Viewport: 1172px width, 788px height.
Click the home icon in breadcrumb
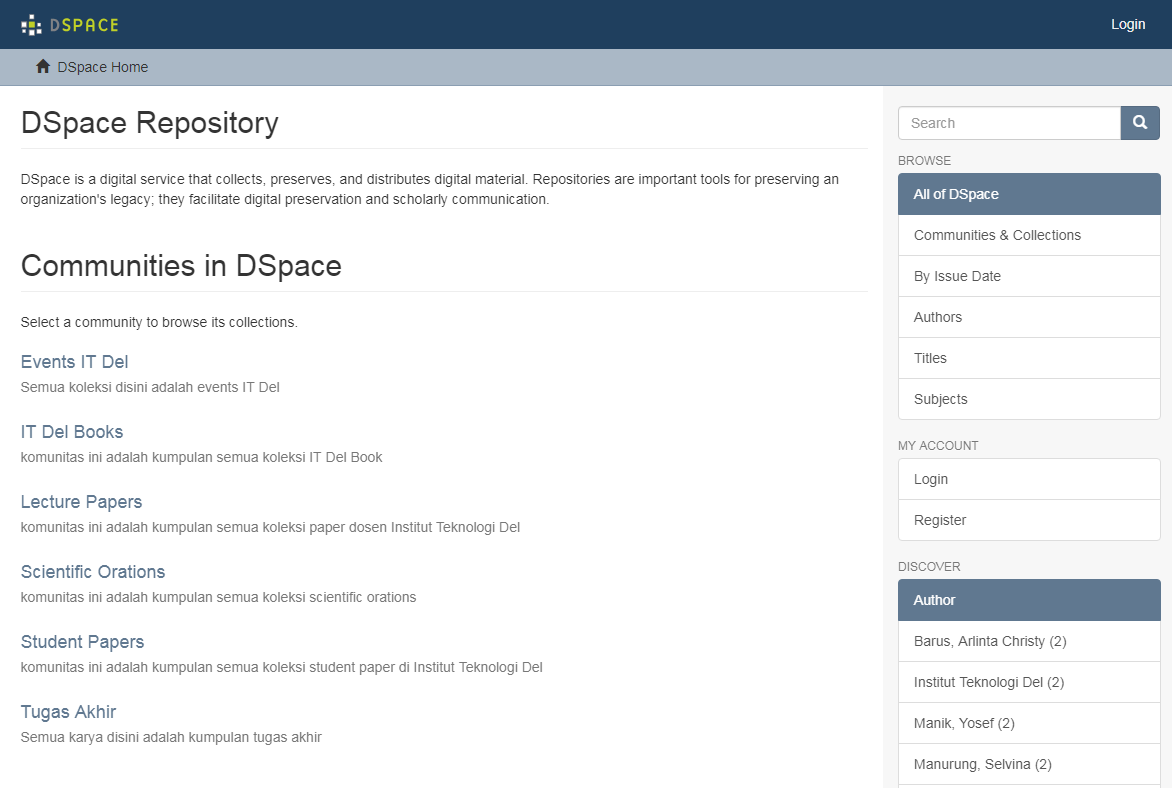click(43, 67)
